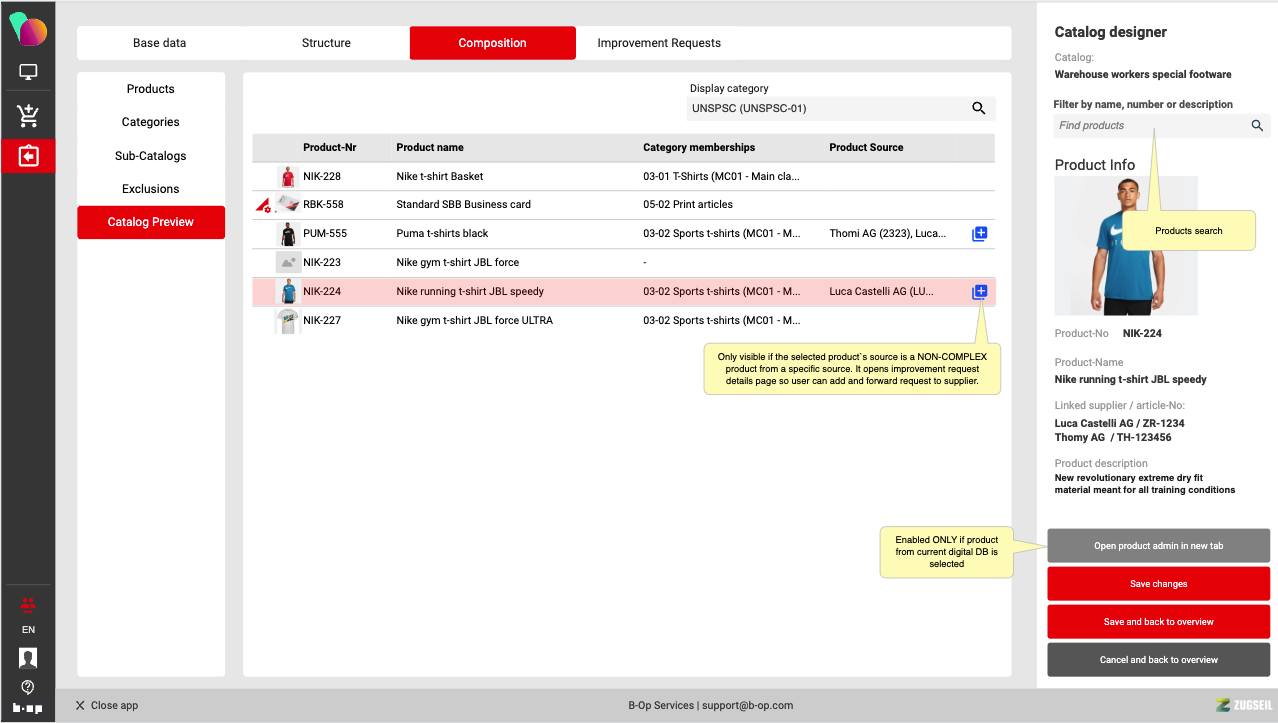Viewport: 1278px width, 723px height.
Task: Click the red catalog import sidebar icon
Action: [x=28, y=157]
